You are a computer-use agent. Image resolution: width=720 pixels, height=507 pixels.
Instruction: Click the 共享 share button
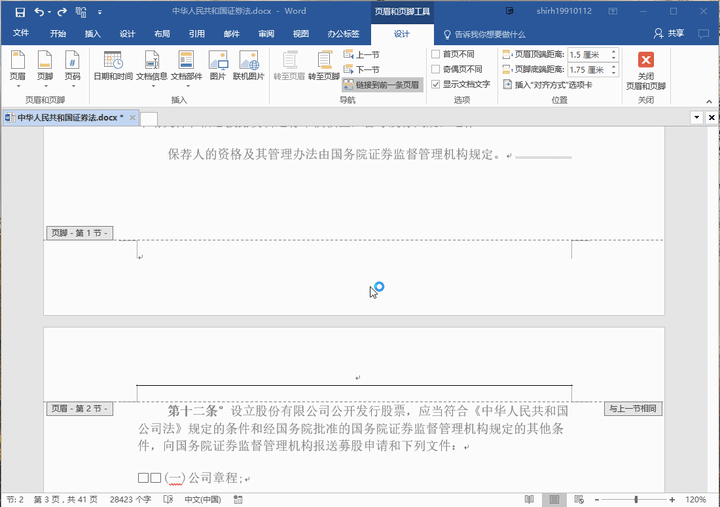(x=669, y=34)
